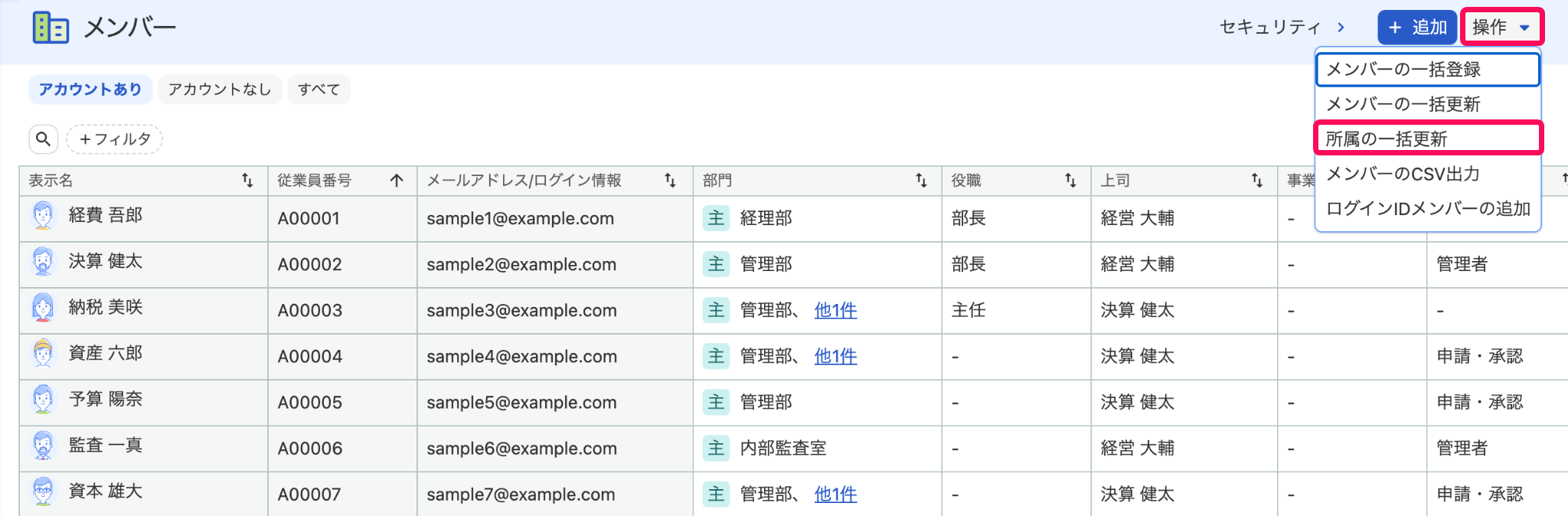1568x516 pixels.
Task: Click avatar of 決算 健太
Action: pos(44,262)
